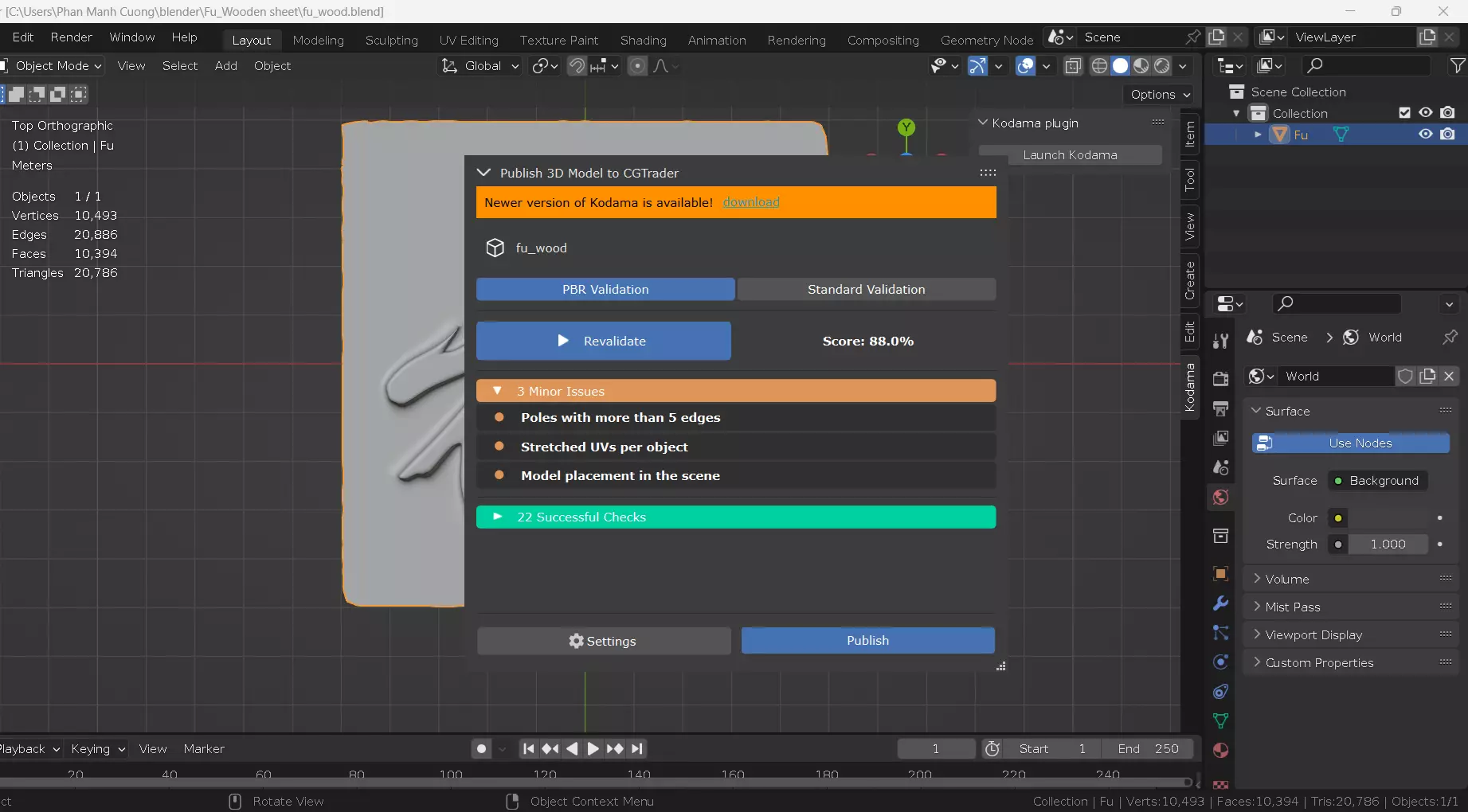Image resolution: width=1468 pixels, height=812 pixels.
Task: Switch viewport shading to Wireframe
Action: (x=1099, y=66)
